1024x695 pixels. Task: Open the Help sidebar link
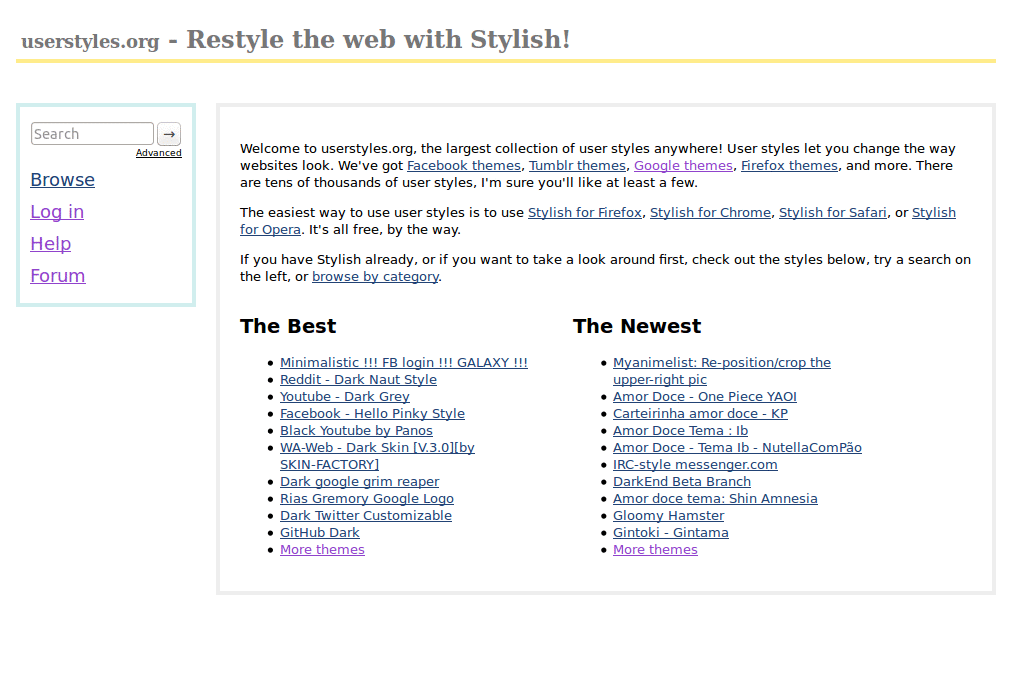(50, 244)
